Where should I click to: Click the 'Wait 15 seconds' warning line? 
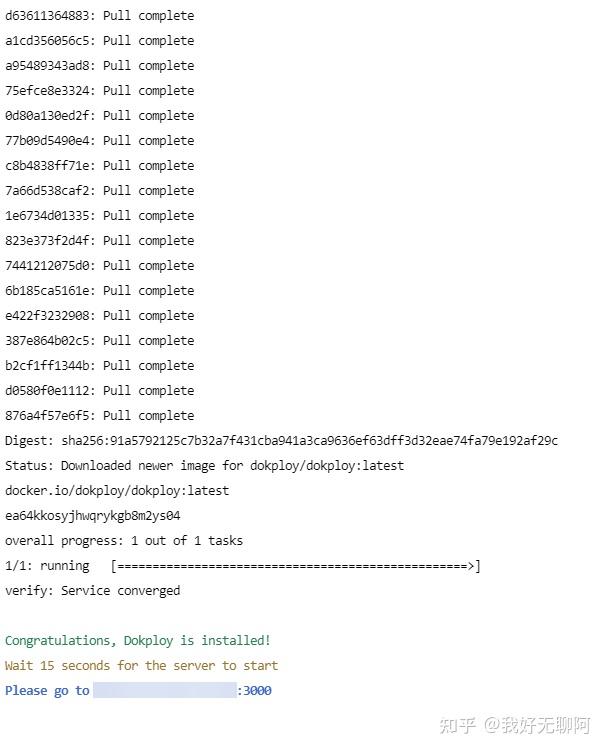coord(141,666)
